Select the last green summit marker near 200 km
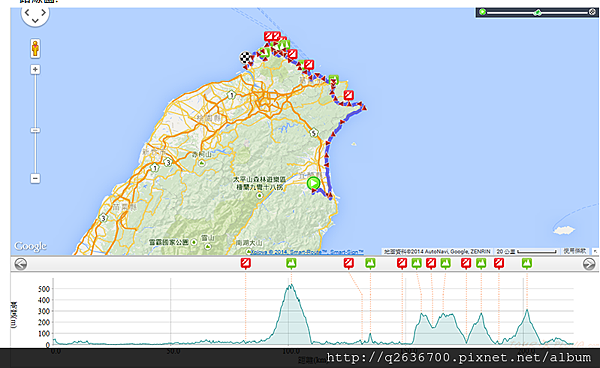The width and height of the screenshot is (600, 368). point(527,263)
